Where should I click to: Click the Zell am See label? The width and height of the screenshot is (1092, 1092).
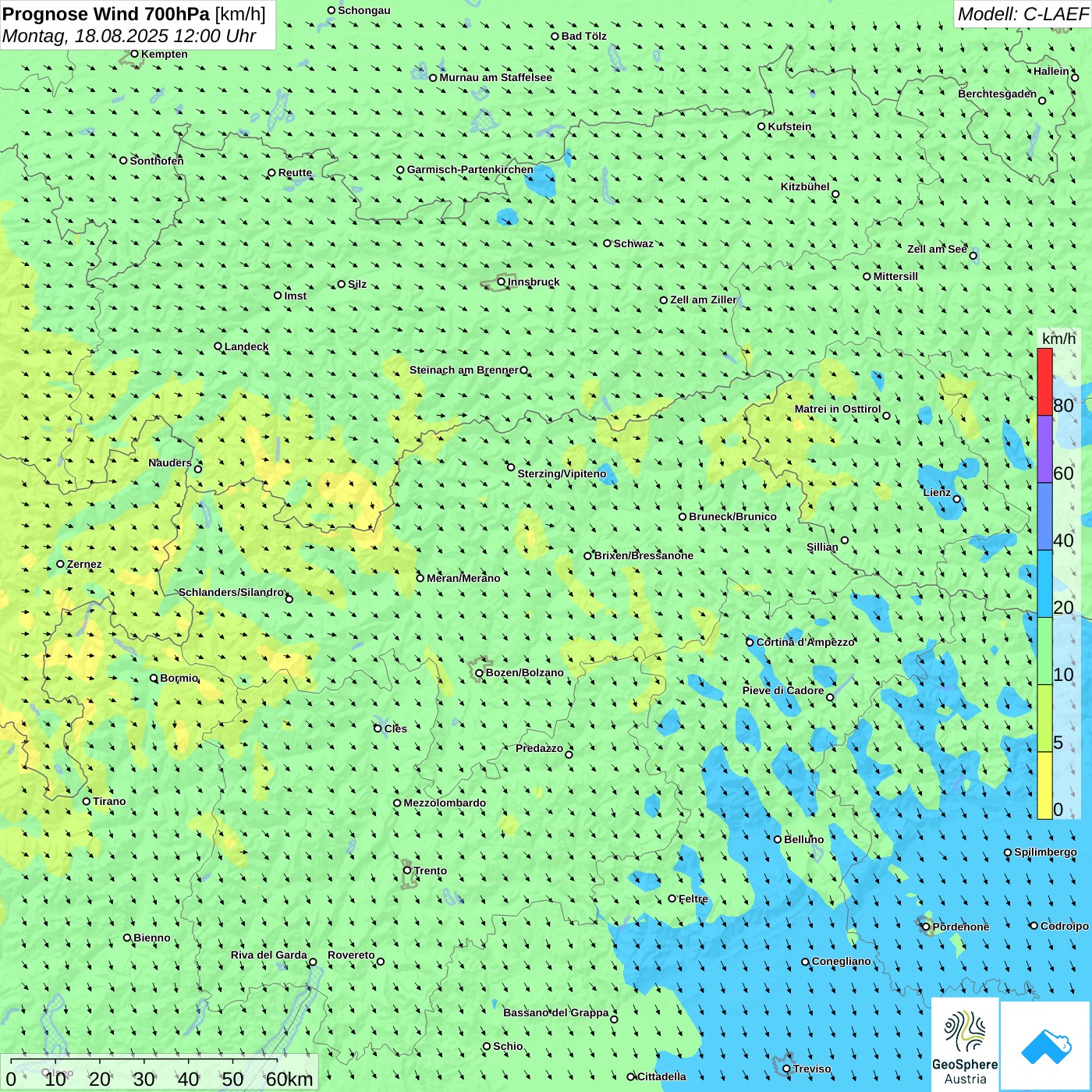[x=937, y=249]
